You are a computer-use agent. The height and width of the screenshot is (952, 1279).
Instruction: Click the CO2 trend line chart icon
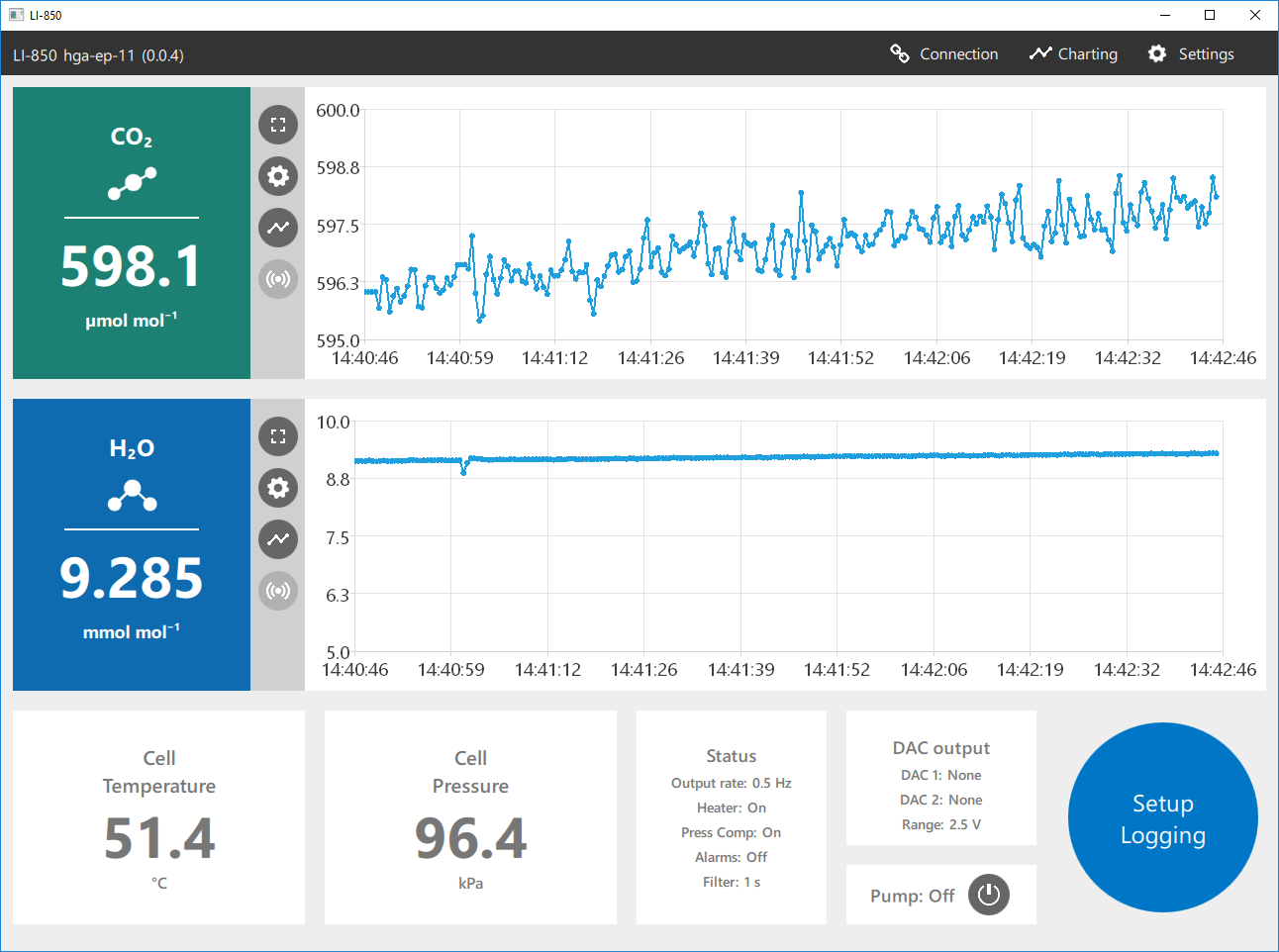tap(278, 228)
